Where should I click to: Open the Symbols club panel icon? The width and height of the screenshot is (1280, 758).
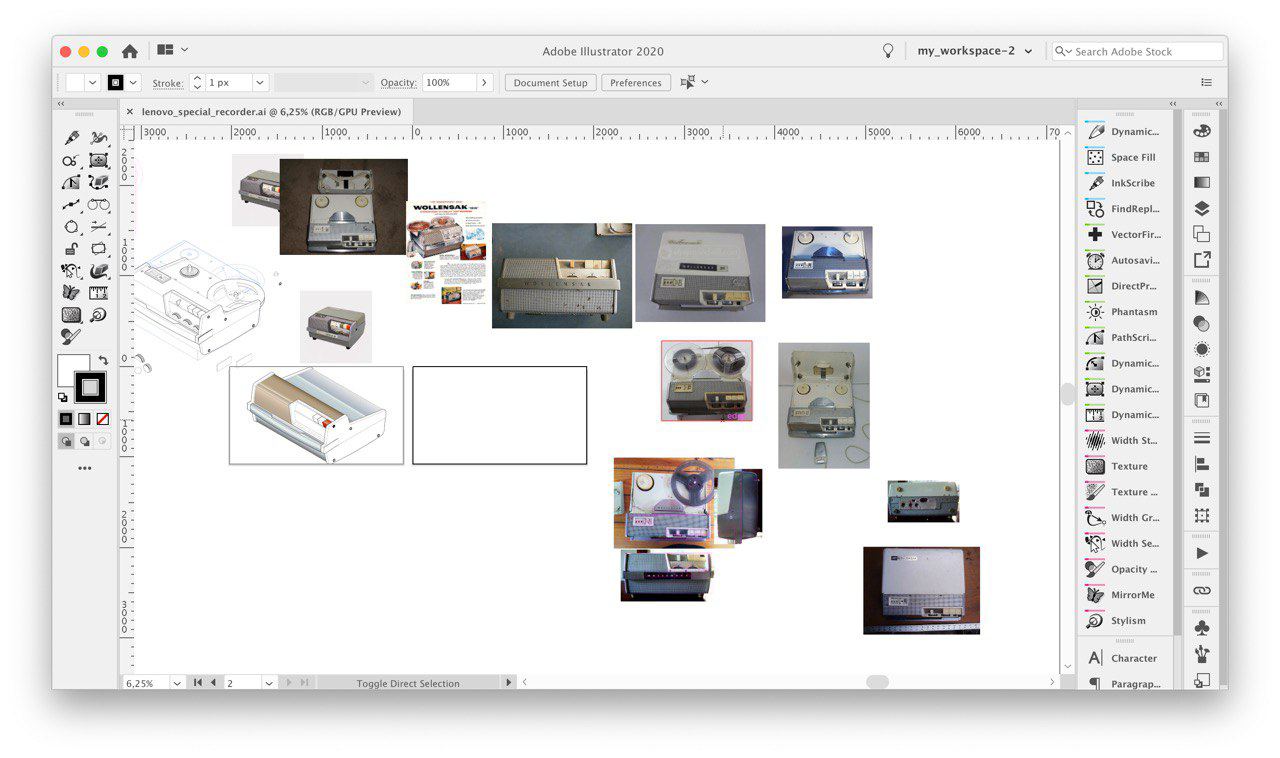[1202, 628]
